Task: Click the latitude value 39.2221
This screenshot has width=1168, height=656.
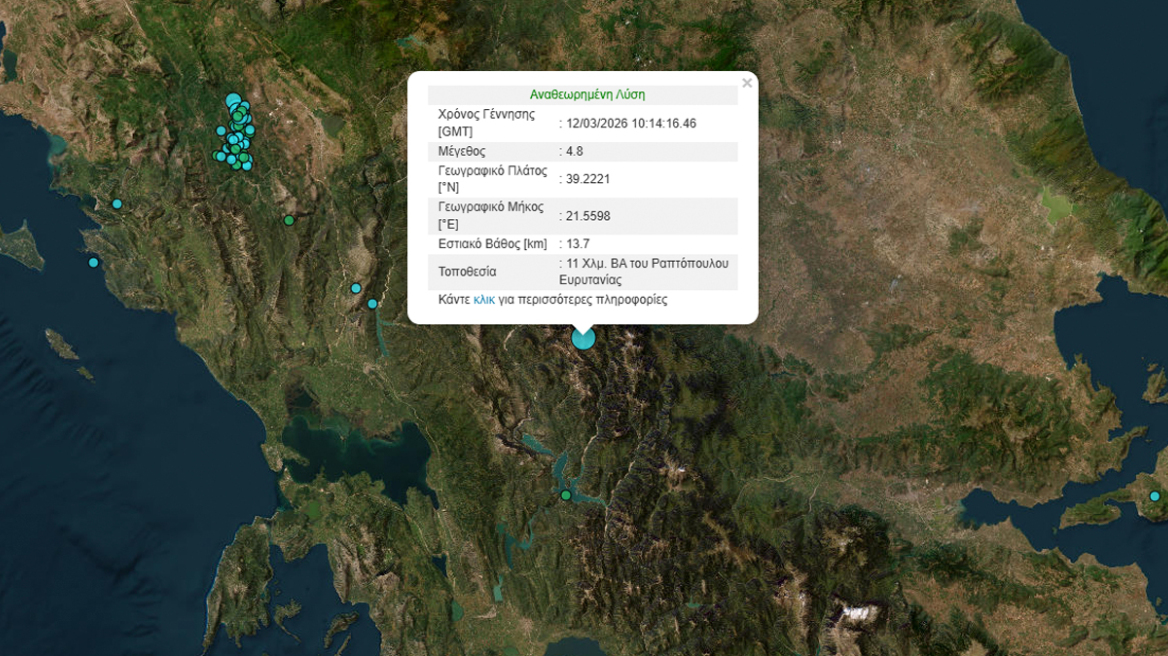Action: pyautogui.click(x=588, y=179)
